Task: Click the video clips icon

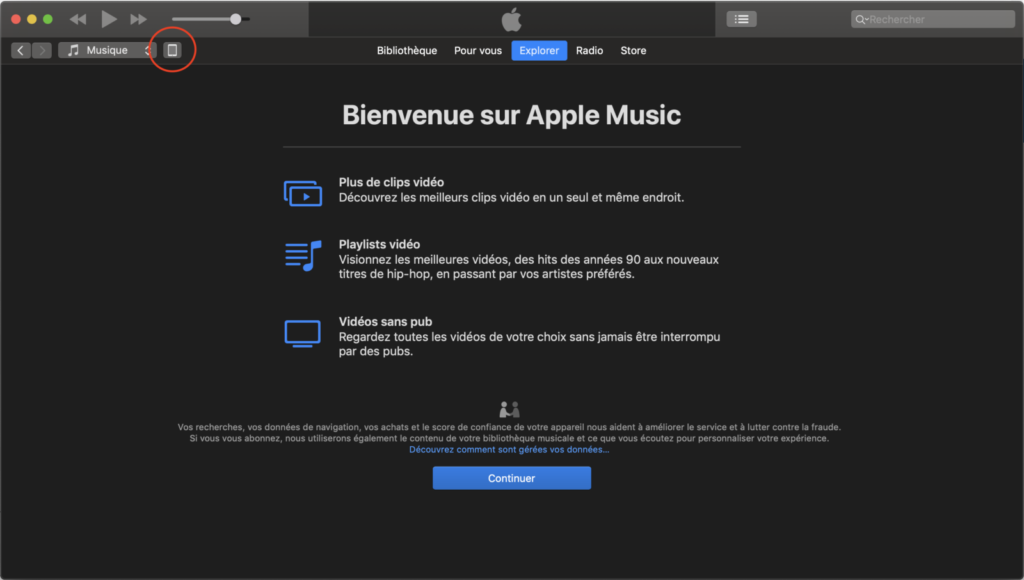Action: coord(303,193)
